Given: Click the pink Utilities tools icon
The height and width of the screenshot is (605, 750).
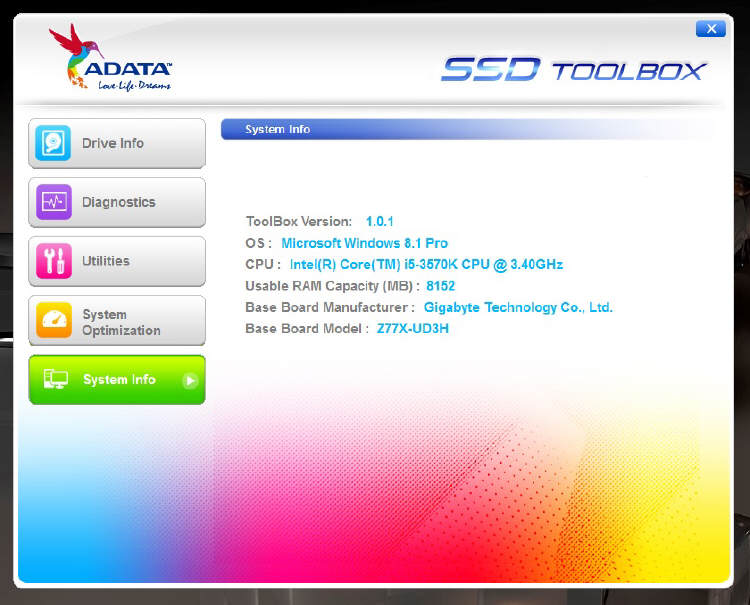Looking at the screenshot, I should (54, 261).
